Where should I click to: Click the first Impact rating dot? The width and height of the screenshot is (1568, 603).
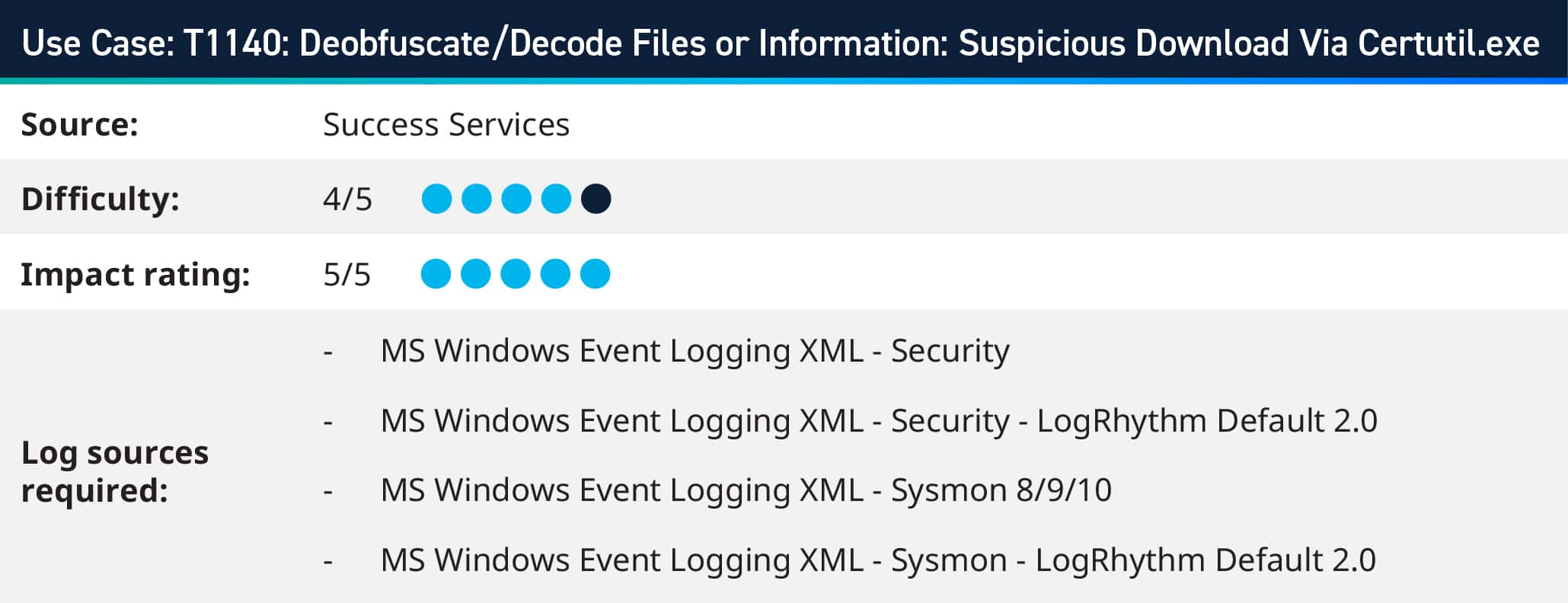click(436, 274)
